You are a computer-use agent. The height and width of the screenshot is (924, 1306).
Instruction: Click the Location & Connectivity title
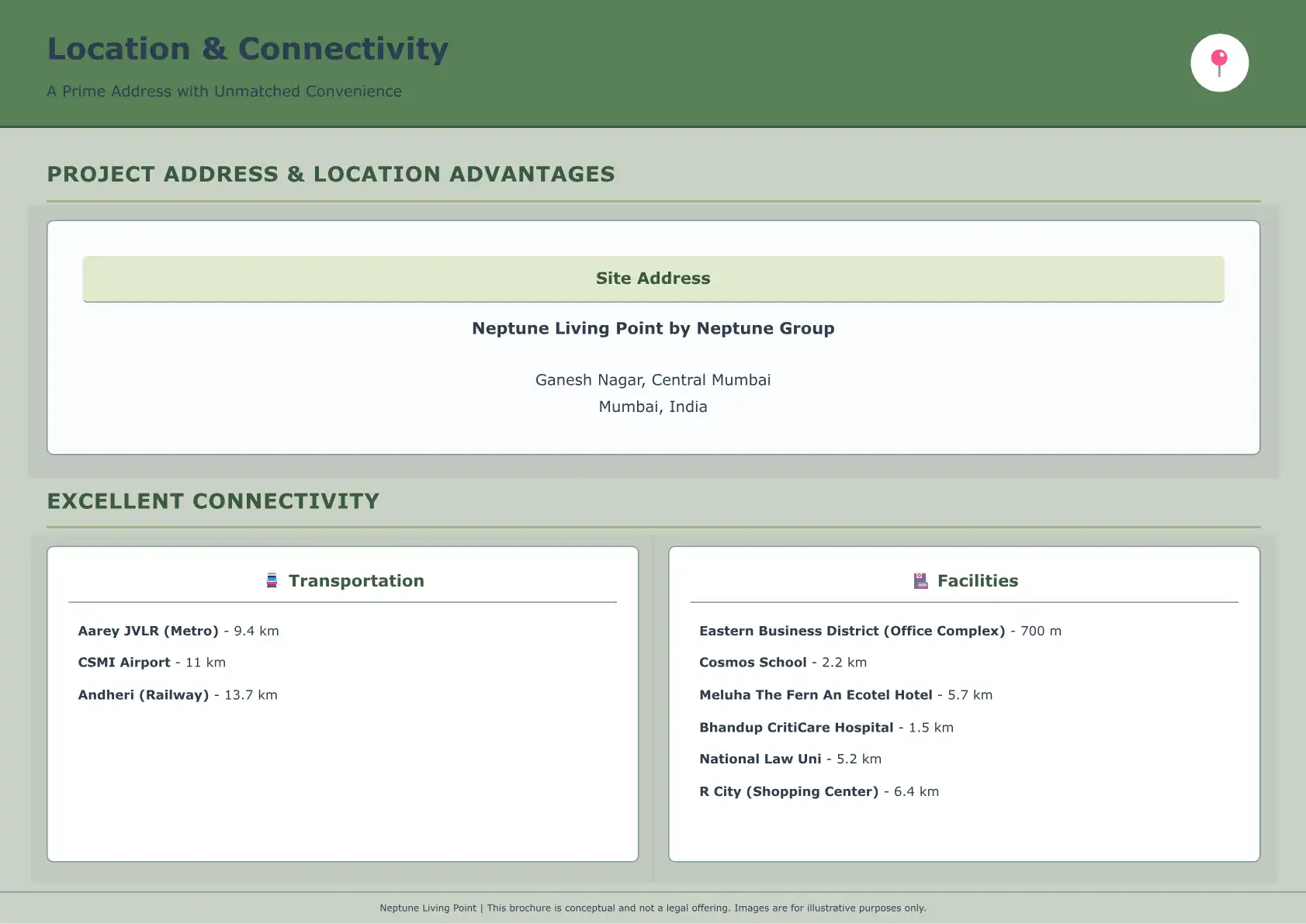pyautogui.click(x=248, y=49)
